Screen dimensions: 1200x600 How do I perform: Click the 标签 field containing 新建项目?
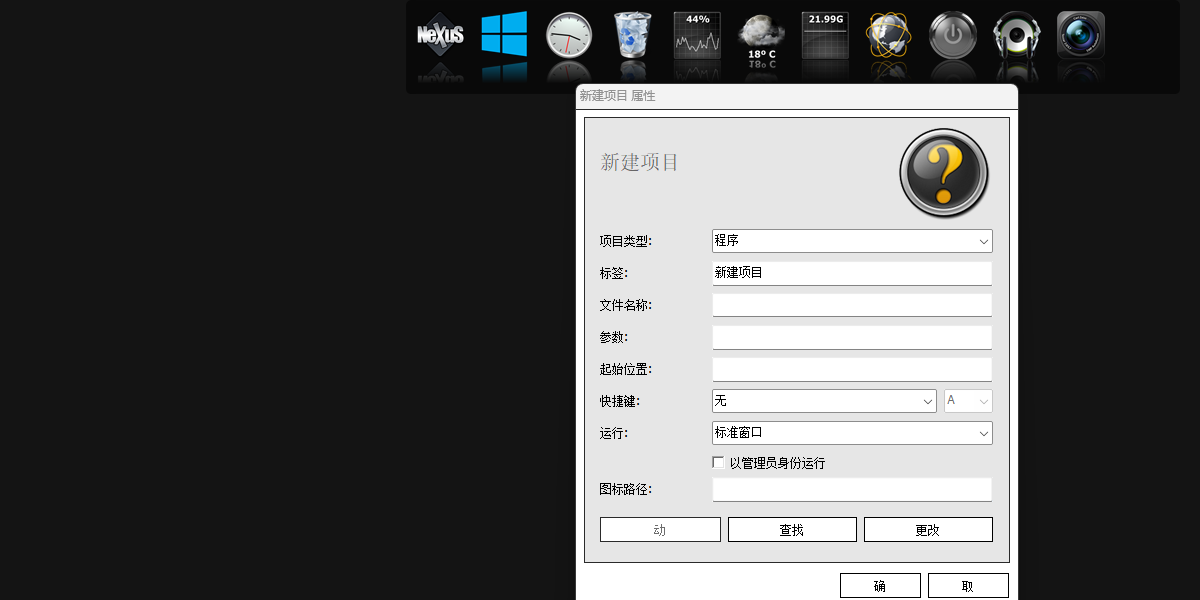pos(852,273)
